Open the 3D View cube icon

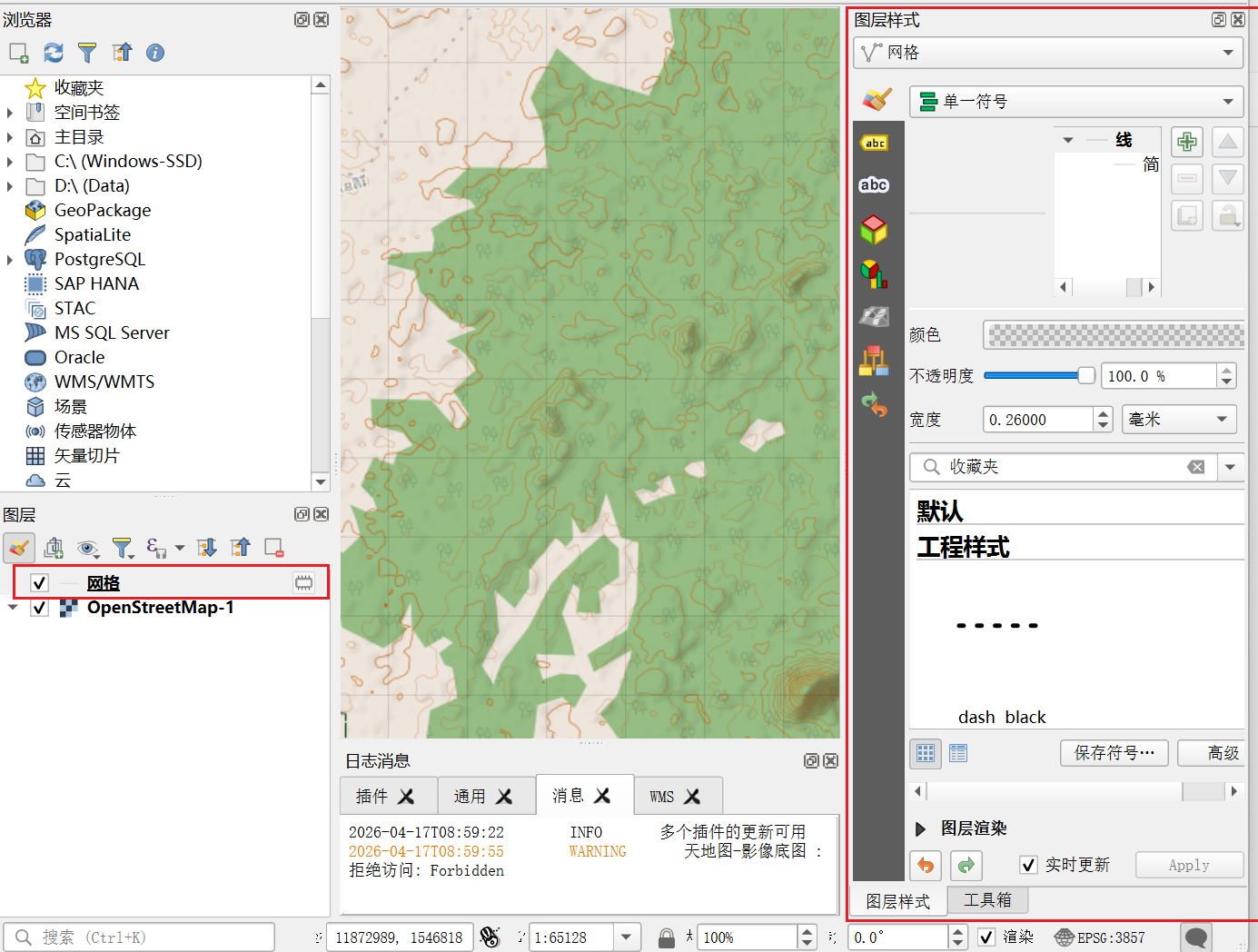[x=874, y=229]
